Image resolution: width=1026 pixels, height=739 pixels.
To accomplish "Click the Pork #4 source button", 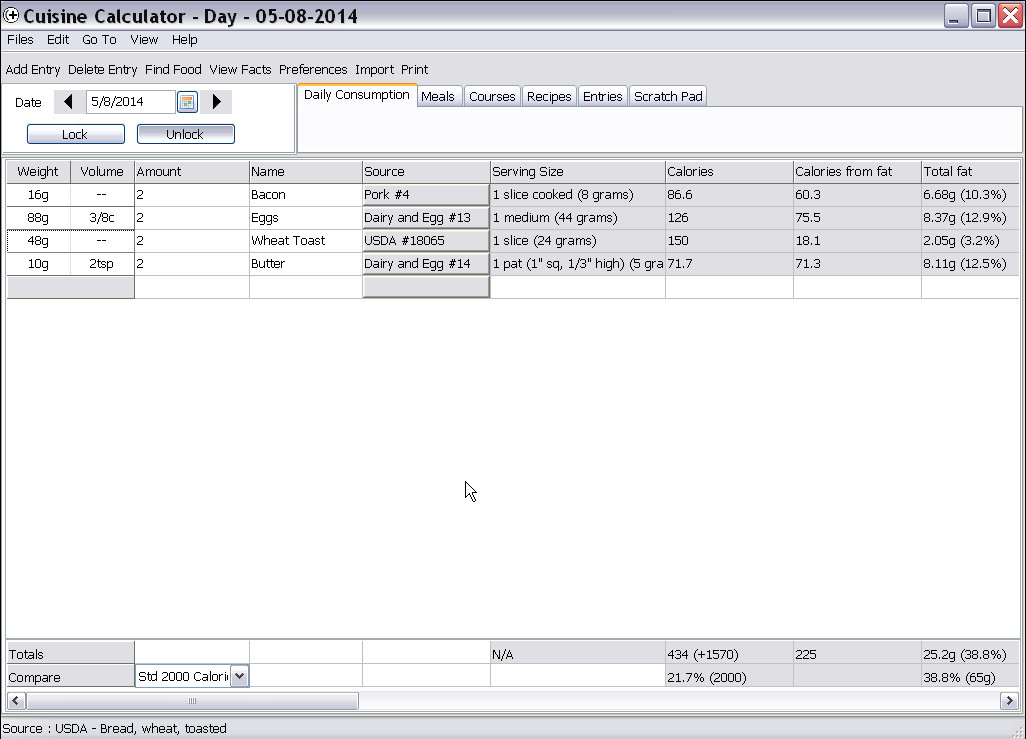I will point(426,194).
